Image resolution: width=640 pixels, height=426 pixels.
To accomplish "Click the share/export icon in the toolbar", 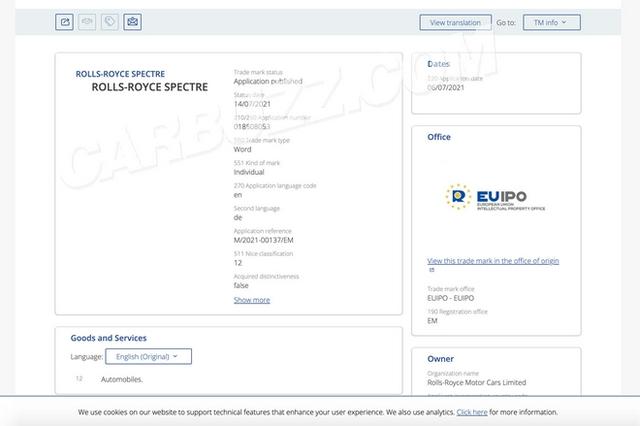I will click(x=64, y=22).
